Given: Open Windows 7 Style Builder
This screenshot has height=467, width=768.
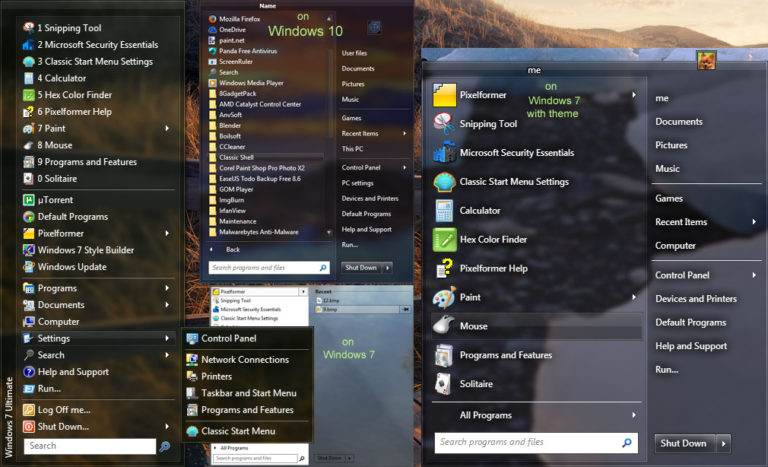Looking at the screenshot, I should click(x=84, y=250).
